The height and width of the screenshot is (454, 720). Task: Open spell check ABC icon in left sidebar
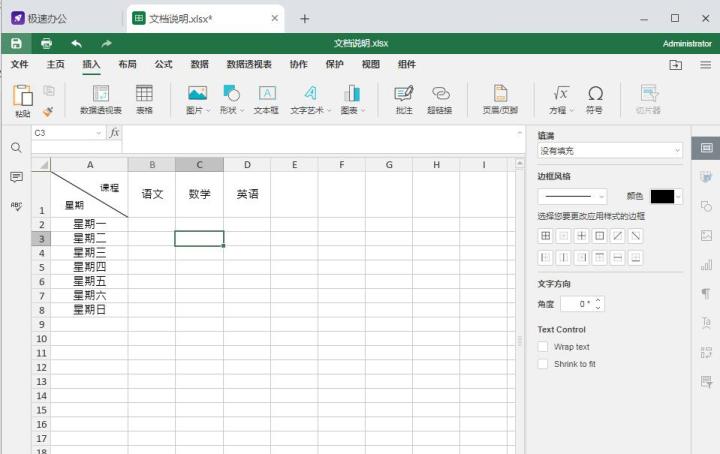(16, 206)
